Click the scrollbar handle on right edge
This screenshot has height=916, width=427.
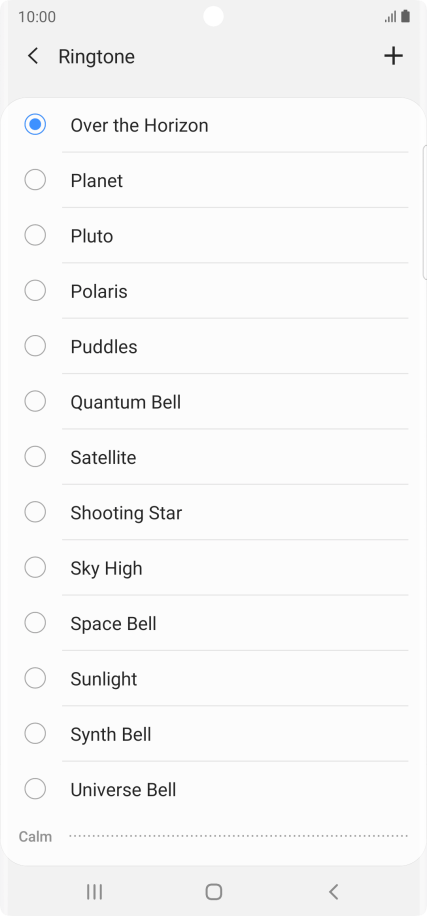tap(424, 213)
